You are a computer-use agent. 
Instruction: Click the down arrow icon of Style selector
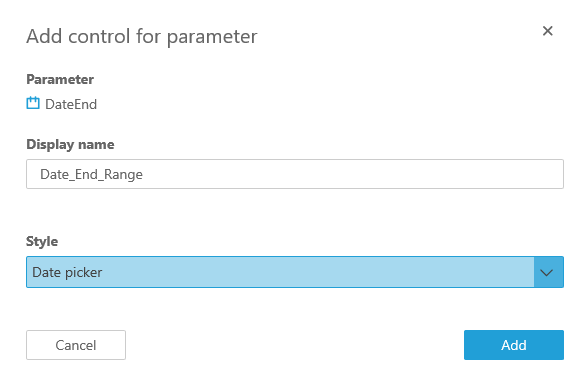546,273
